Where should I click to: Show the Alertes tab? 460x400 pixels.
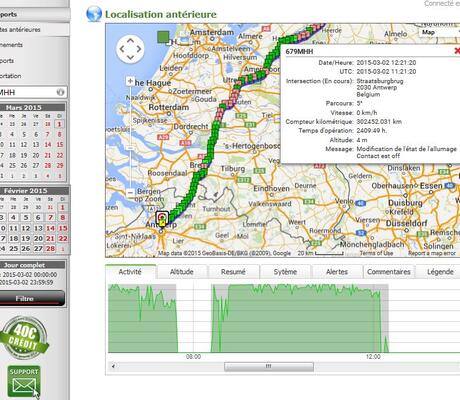click(x=337, y=272)
